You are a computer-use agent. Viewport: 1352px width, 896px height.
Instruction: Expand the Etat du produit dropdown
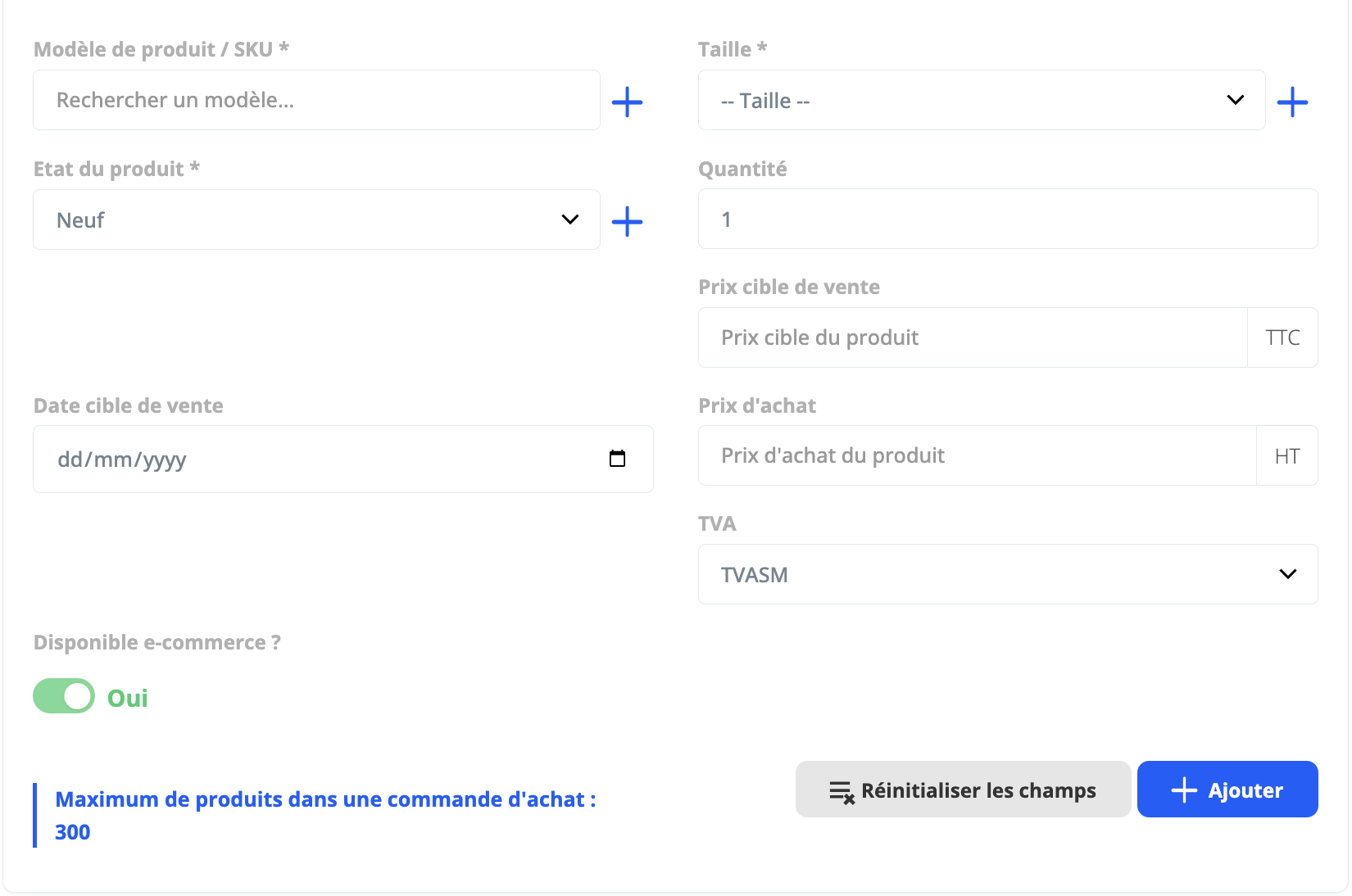click(x=303, y=219)
